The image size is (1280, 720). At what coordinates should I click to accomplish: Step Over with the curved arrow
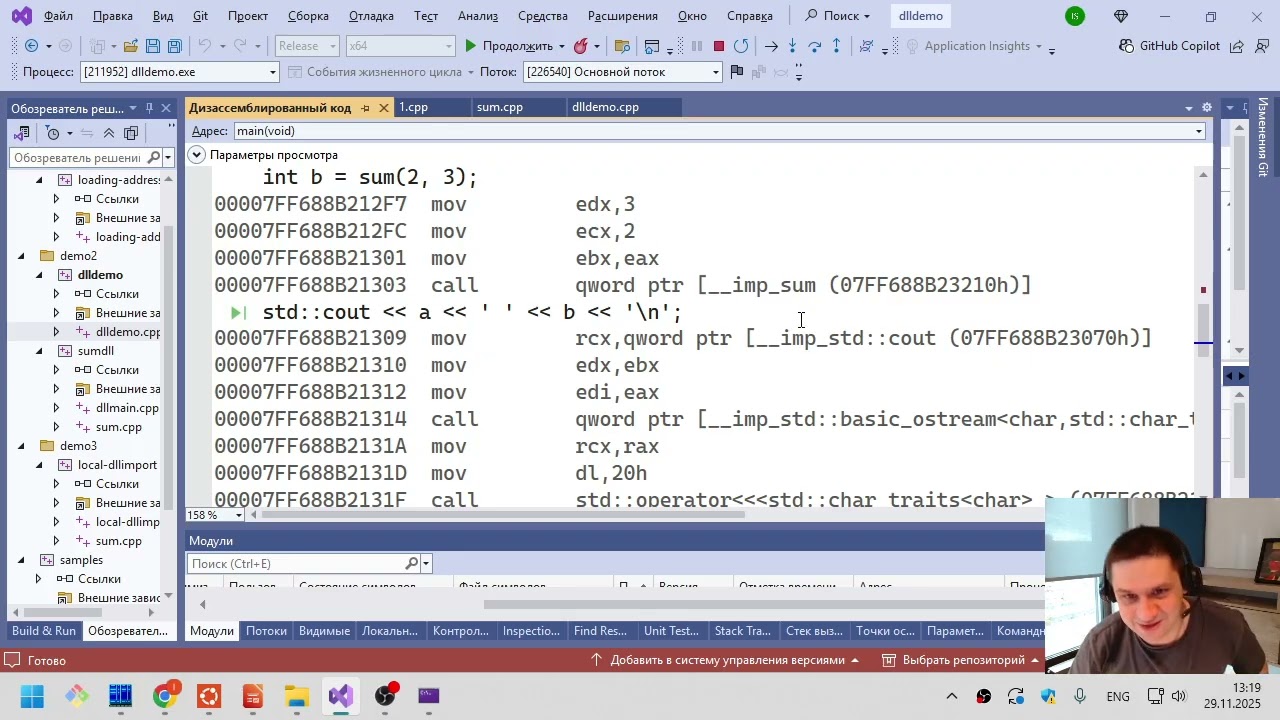(814, 46)
